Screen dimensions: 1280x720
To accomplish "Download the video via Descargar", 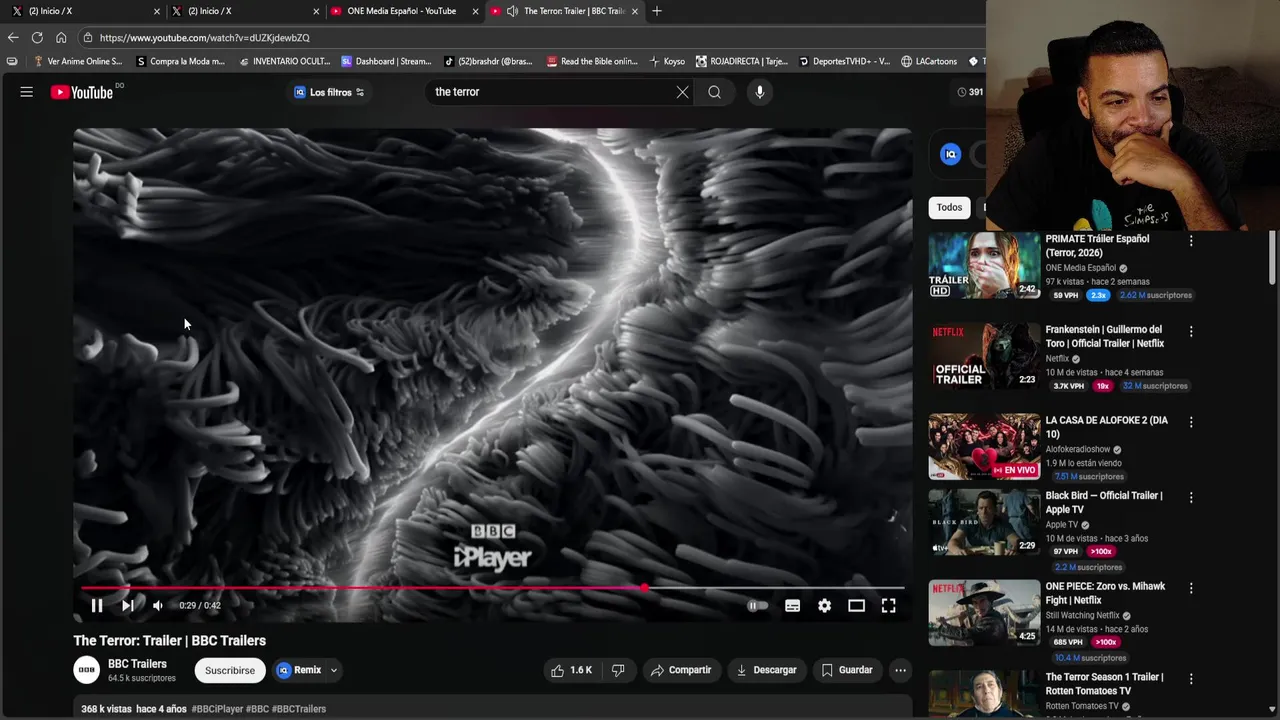I will pyautogui.click(x=766, y=670).
